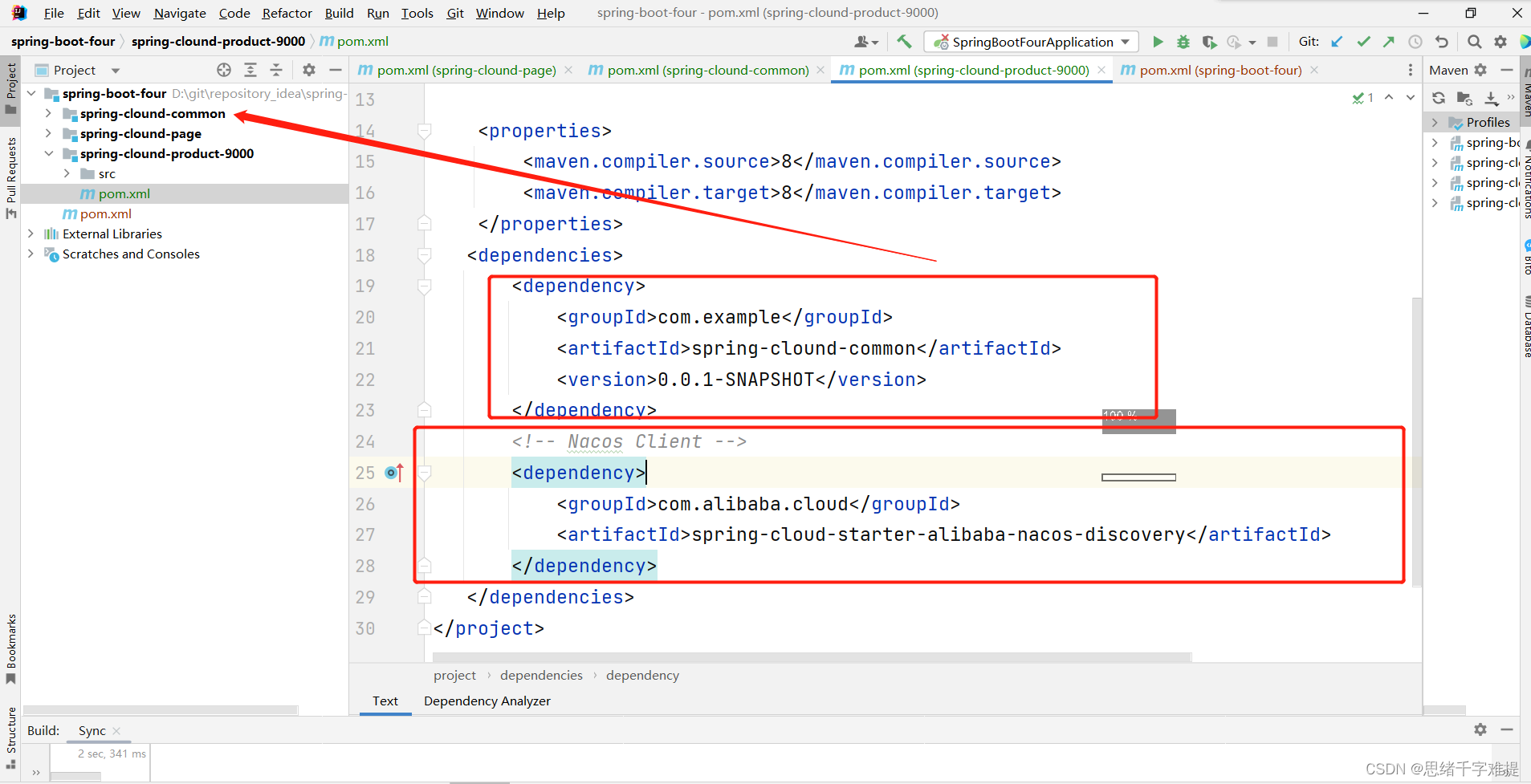The width and height of the screenshot is (1531, 784).
Task: Open the Navigate menu
Action: coord(180,13)
